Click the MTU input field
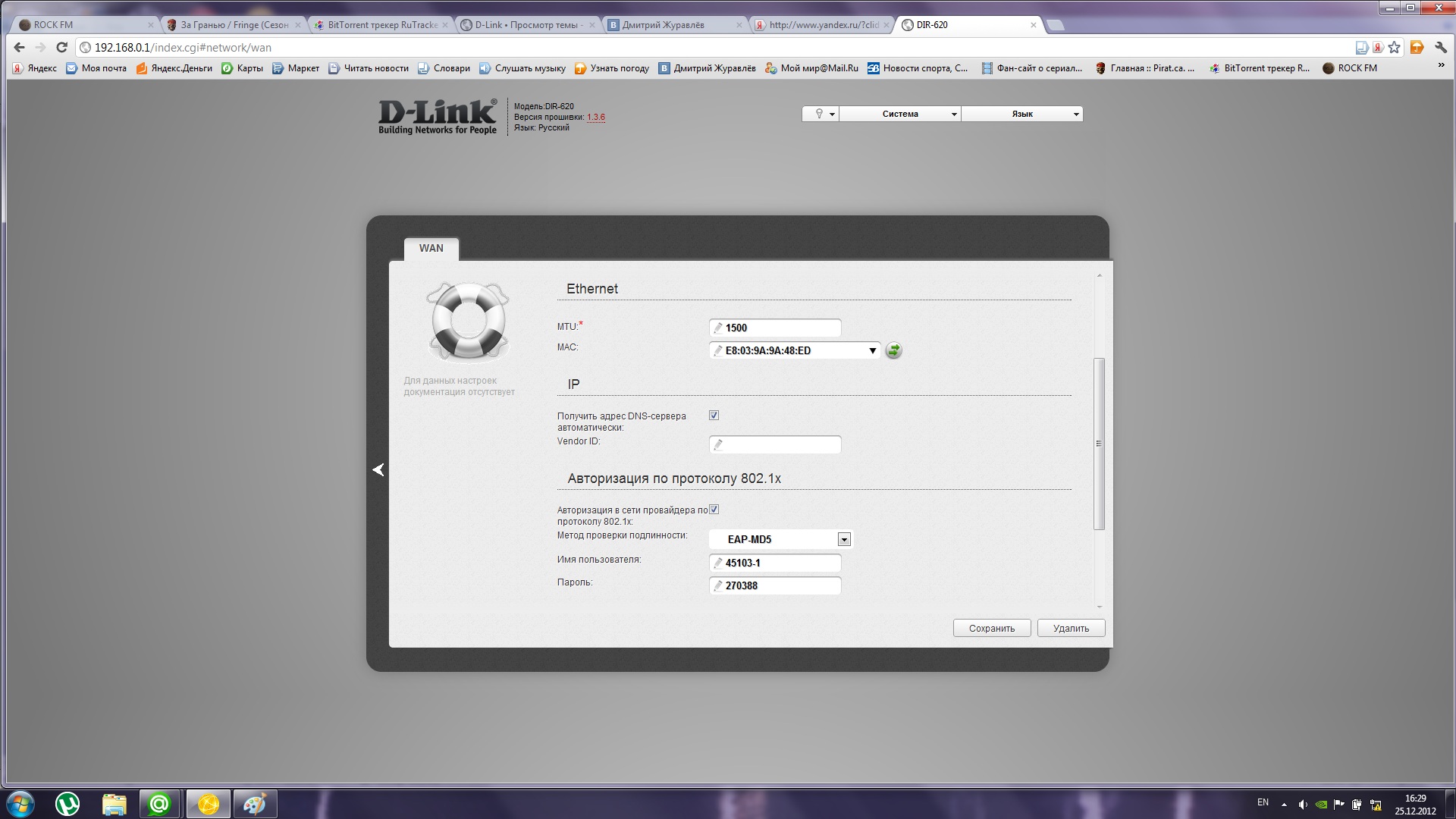This screenshot has height=819, width=1456. click(775, 328)
